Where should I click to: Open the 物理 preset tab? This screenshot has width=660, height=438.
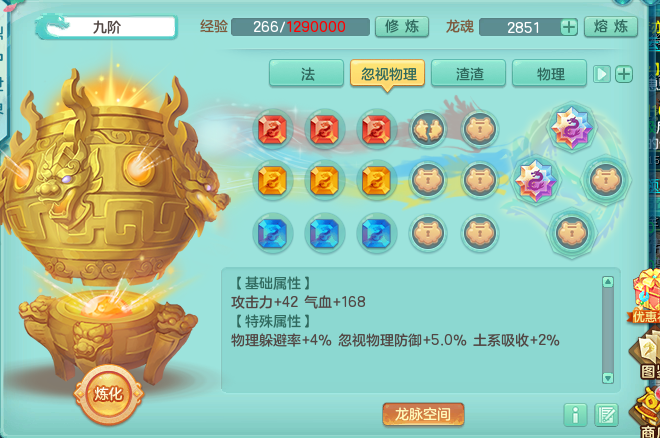549,74
